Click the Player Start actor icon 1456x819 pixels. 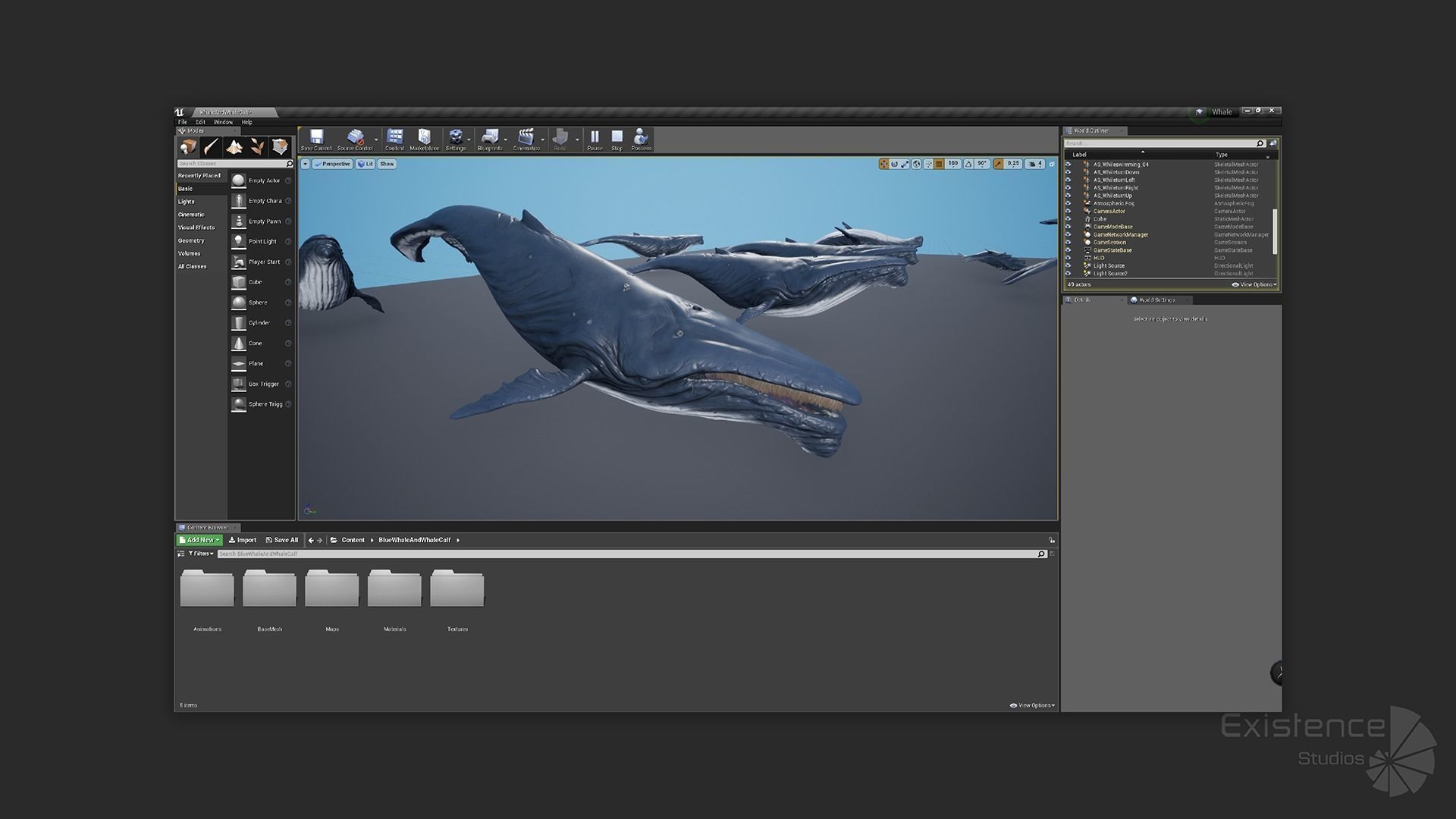point(239,262)
